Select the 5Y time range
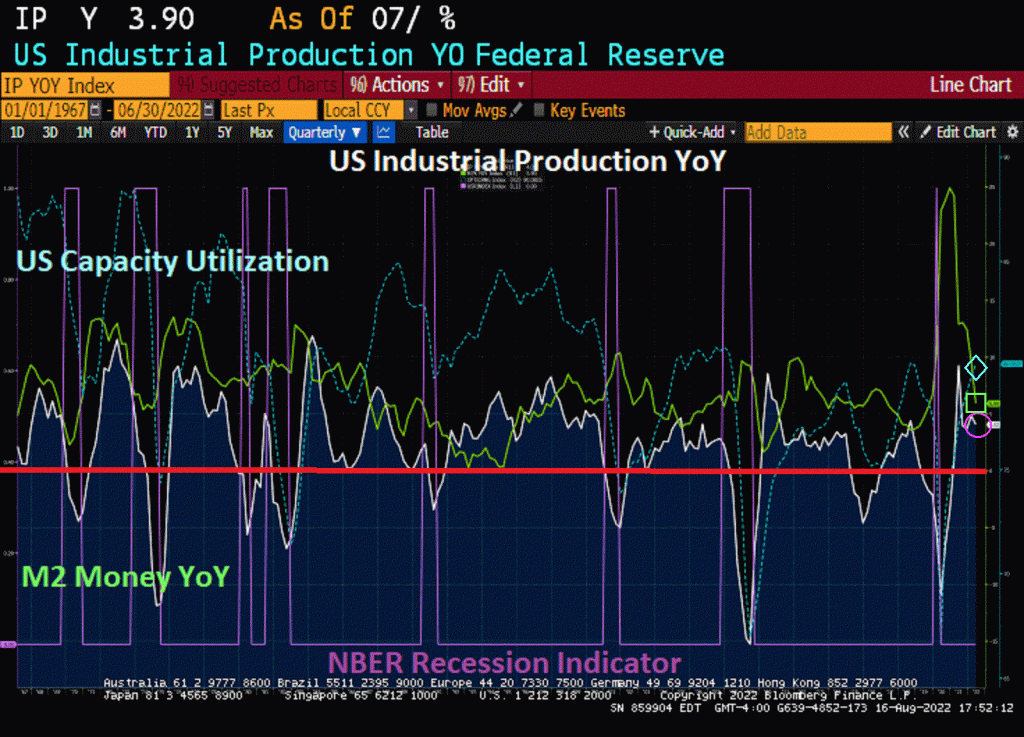1024x737 pixels. click(x=224, y=132)
